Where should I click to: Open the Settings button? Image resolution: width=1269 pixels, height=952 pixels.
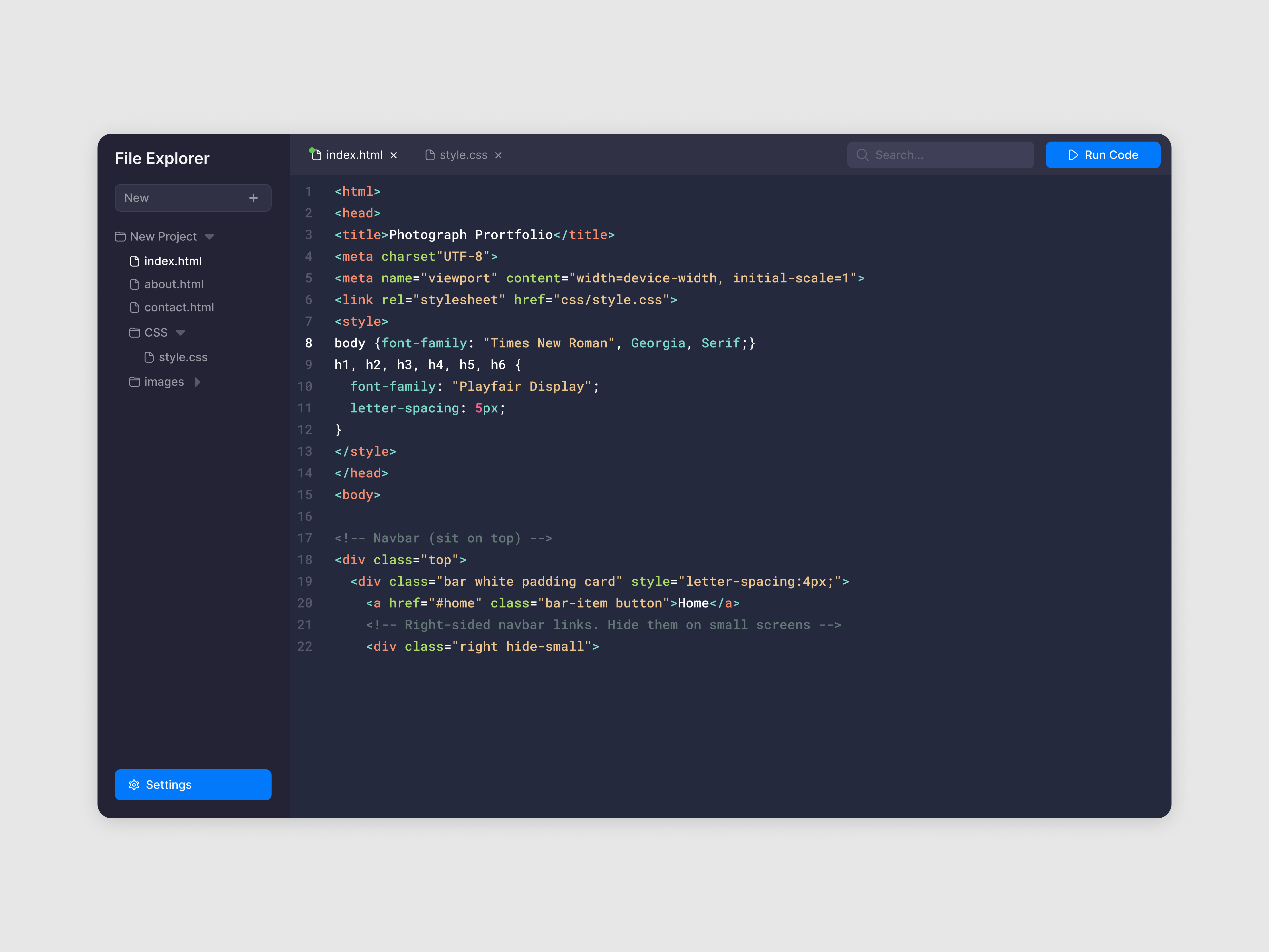193,784
